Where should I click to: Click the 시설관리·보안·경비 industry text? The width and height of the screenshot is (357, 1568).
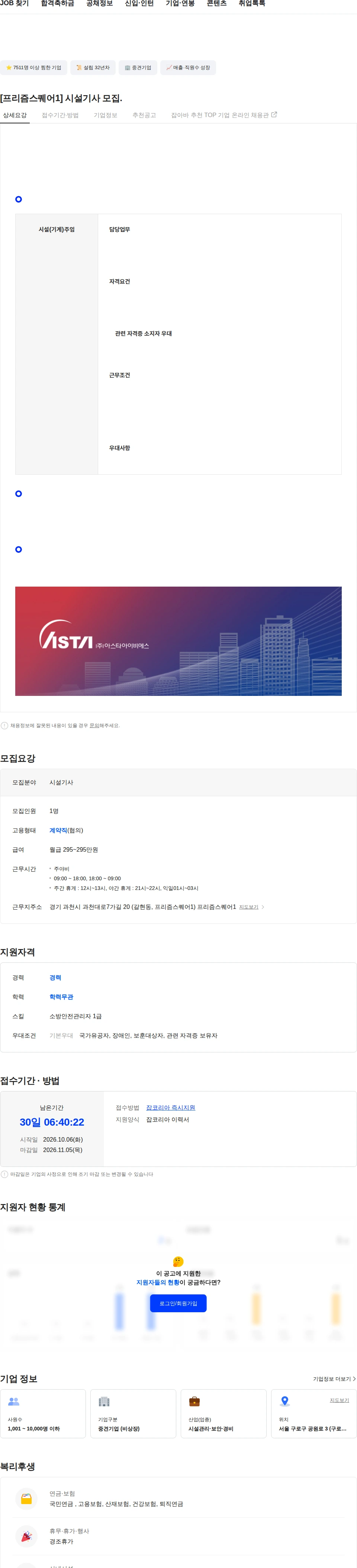click(211, 1429)
